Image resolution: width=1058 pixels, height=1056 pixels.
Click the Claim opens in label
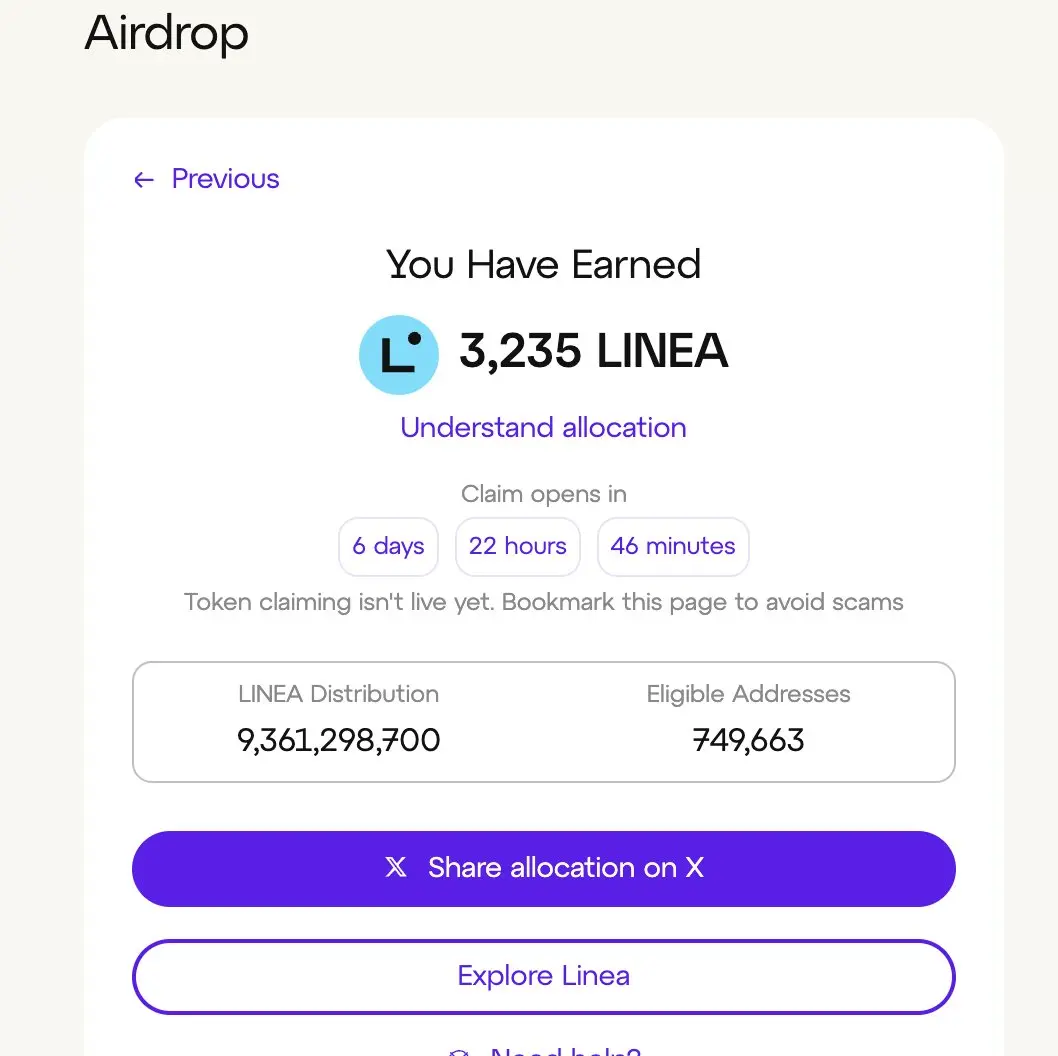tap(544, 494)
